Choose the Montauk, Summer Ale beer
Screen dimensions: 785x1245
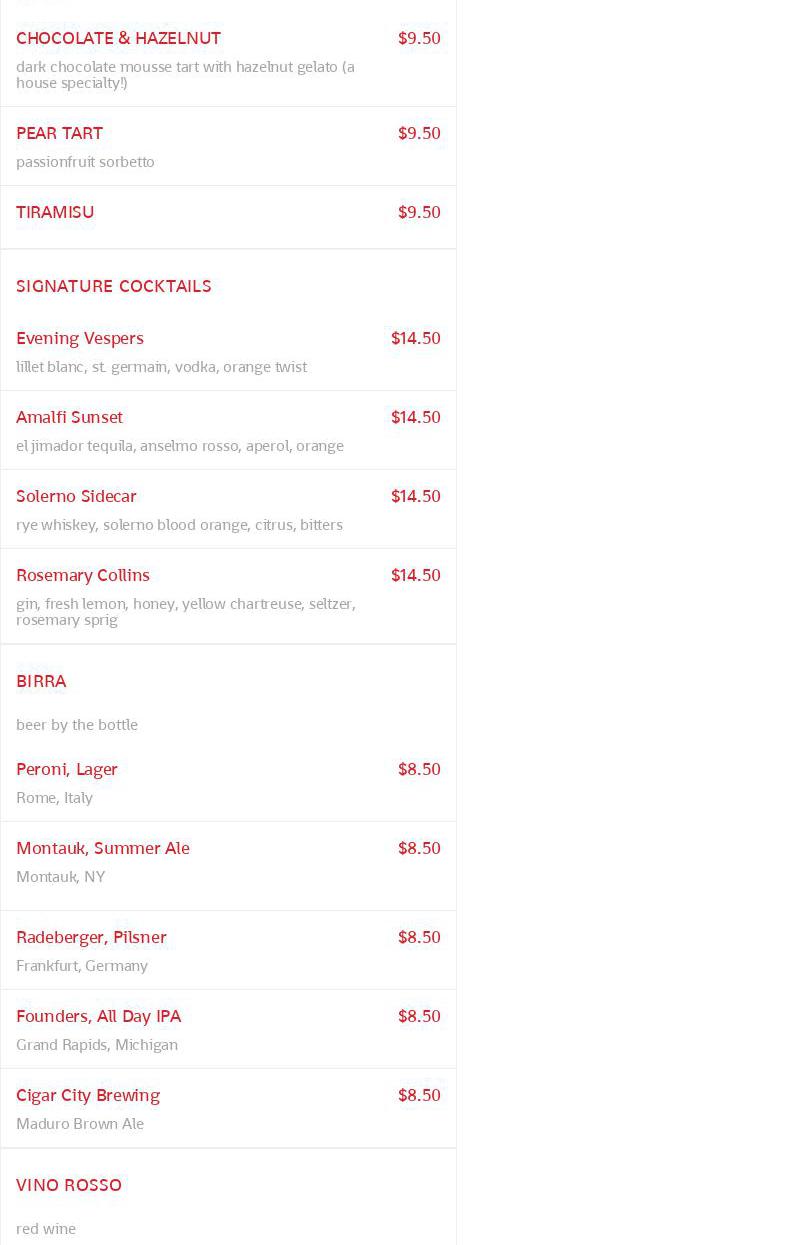[103, 848]
